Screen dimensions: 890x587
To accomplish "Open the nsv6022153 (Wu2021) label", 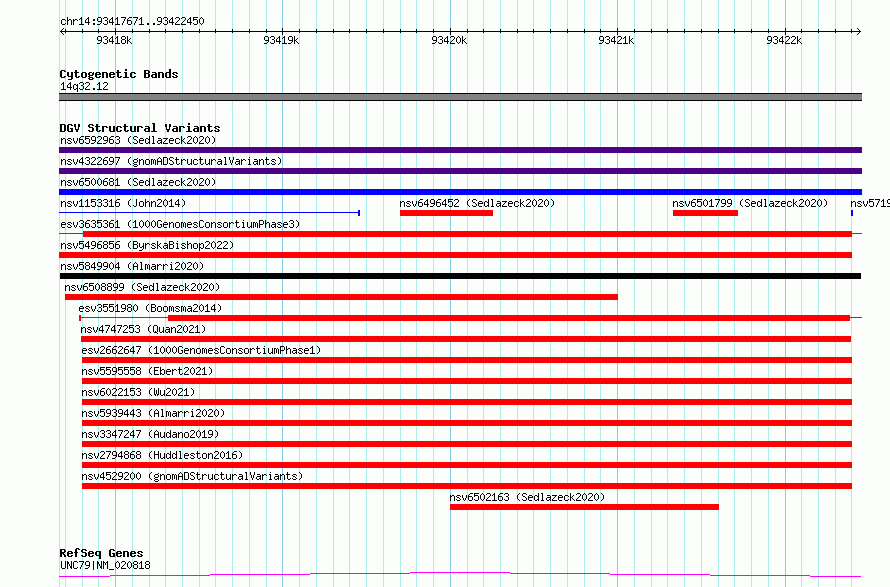I will [138, 392].
